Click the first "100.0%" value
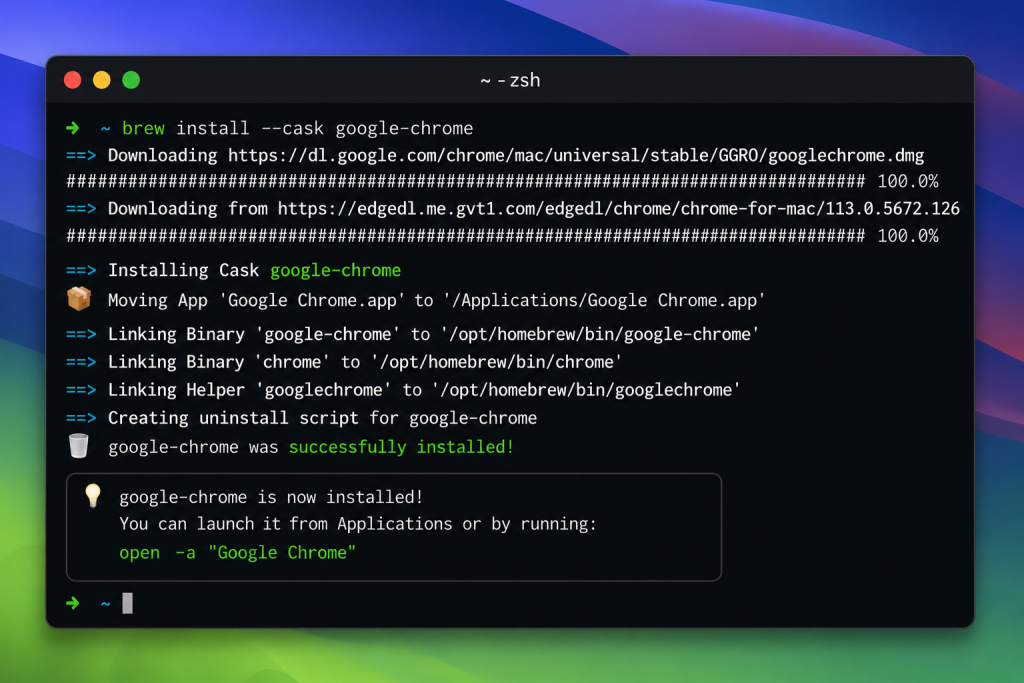 908,182
